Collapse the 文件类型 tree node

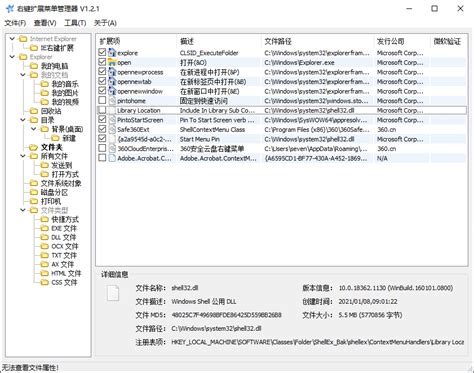pyautogui.click(x=23, y=210)
